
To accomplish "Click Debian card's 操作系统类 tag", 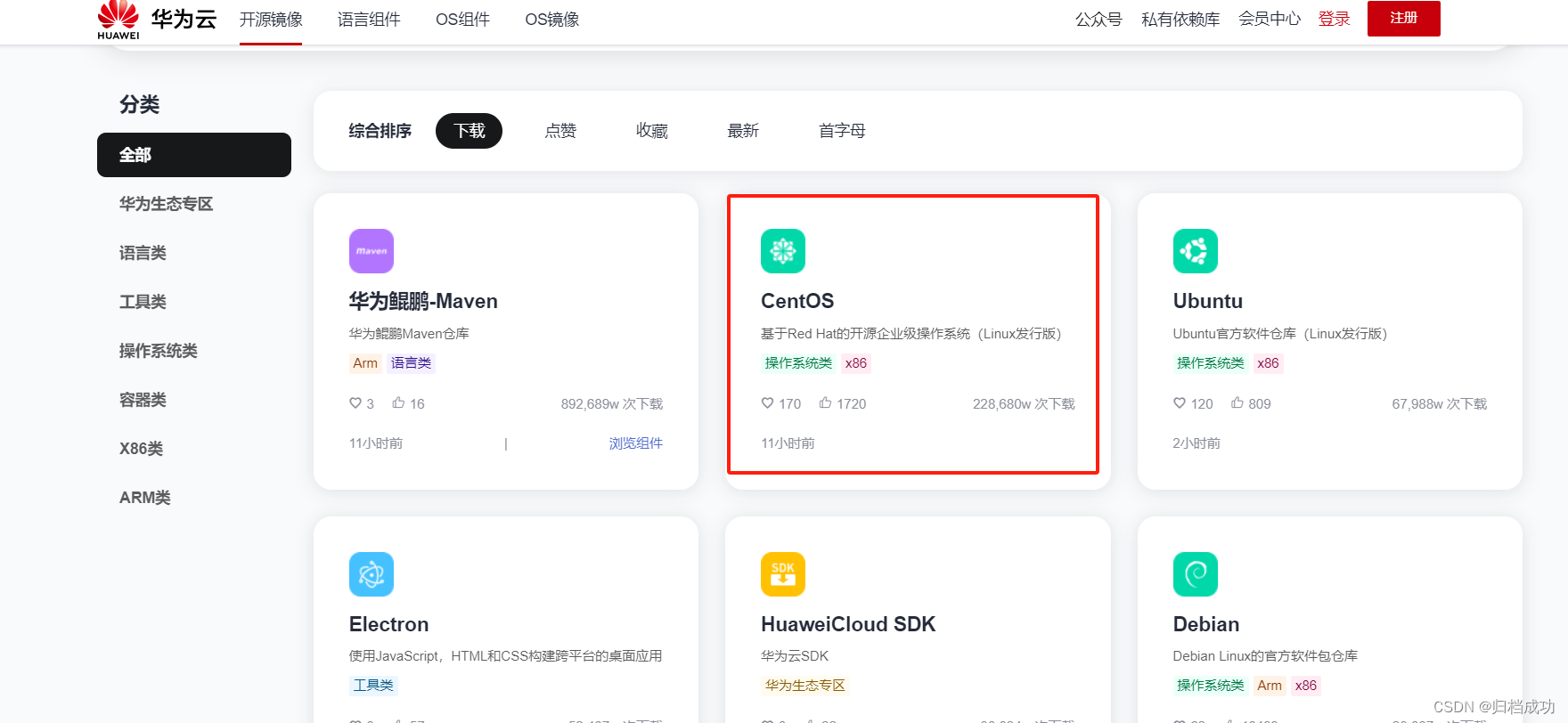I will pos(1211,686).
